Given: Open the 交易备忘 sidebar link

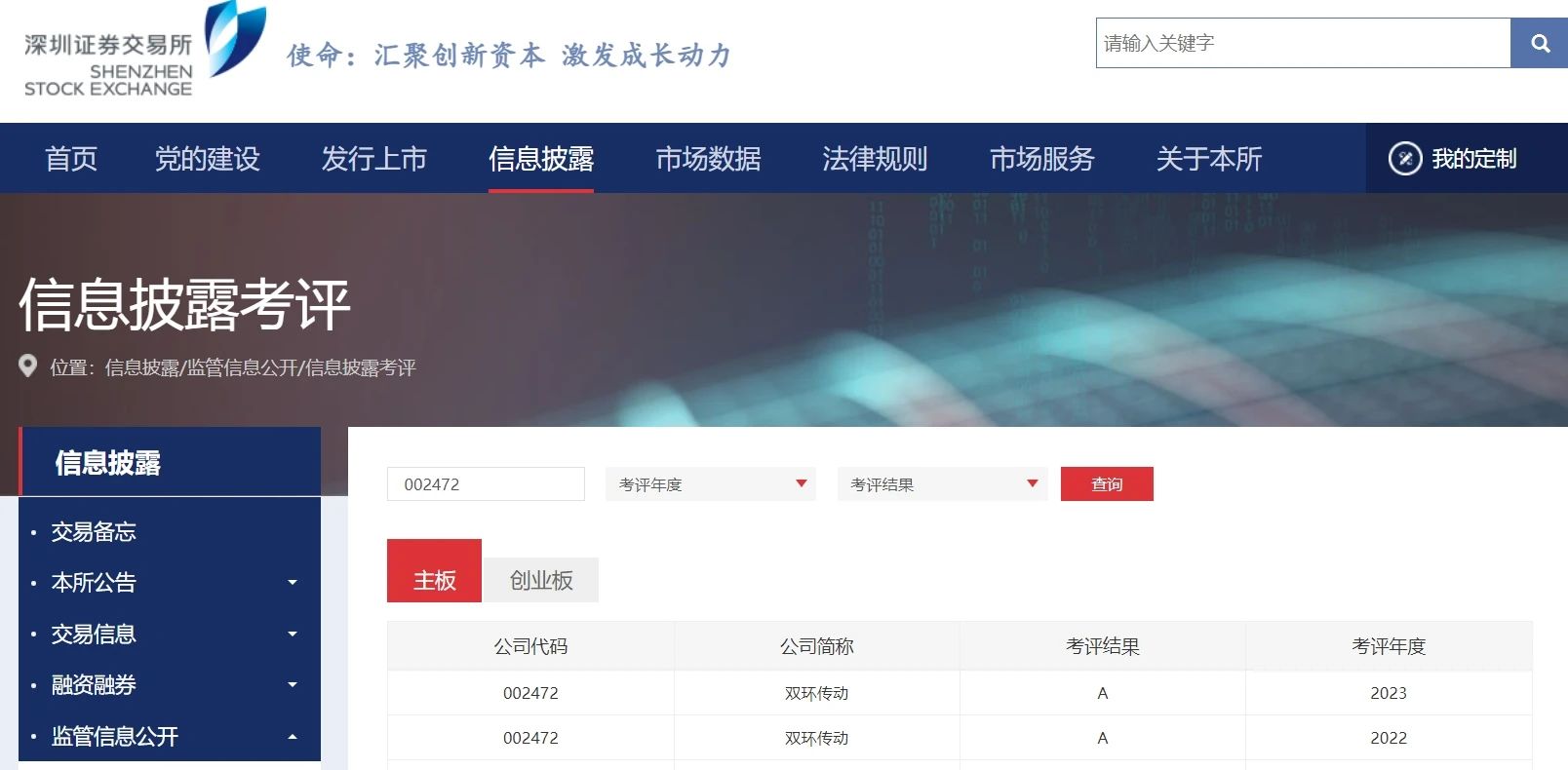Looking at the screenshot, I should point(94,531).
